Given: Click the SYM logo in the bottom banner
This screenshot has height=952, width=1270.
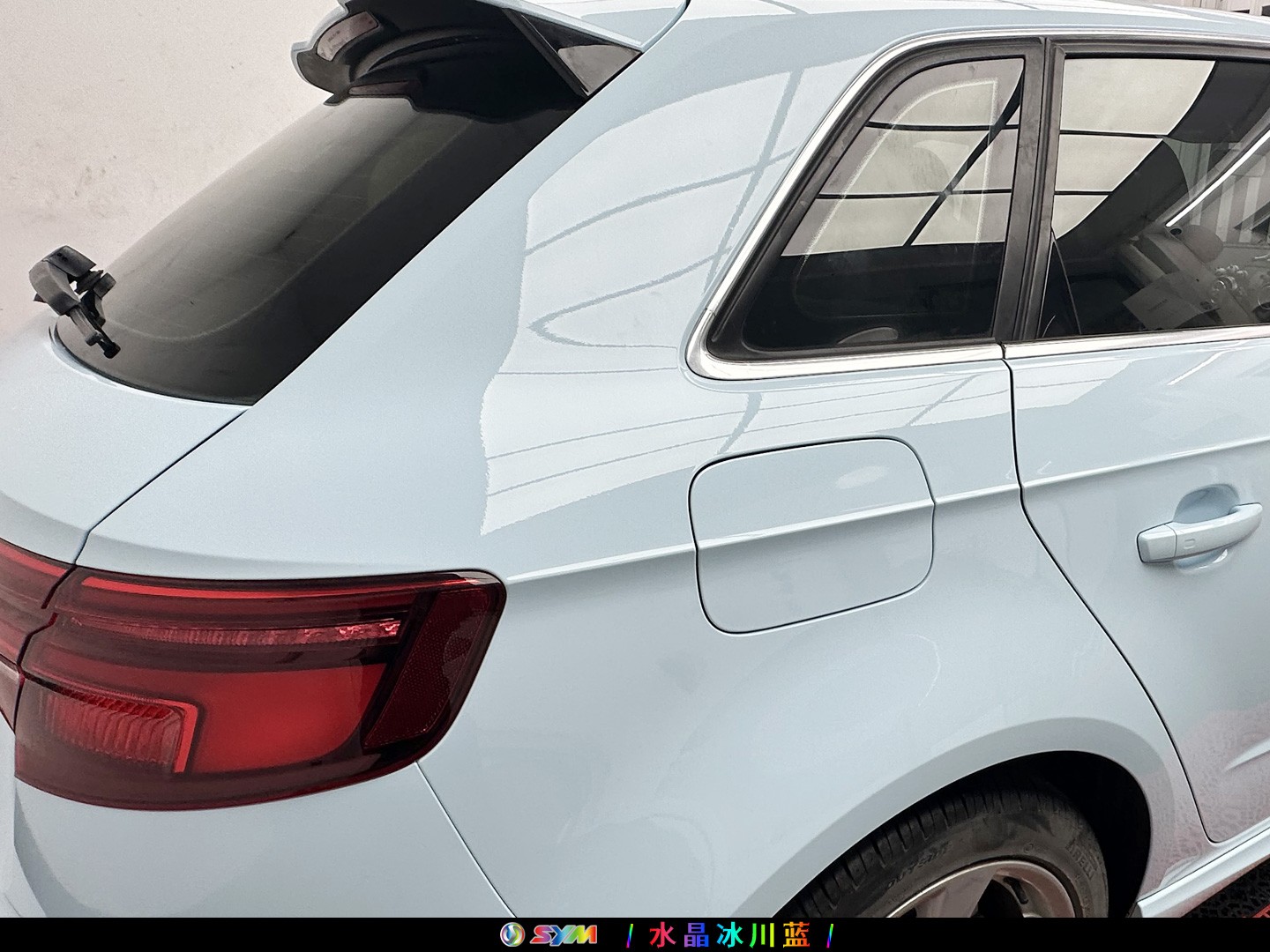Looking at the screenshot, I should tap(548, 934).
